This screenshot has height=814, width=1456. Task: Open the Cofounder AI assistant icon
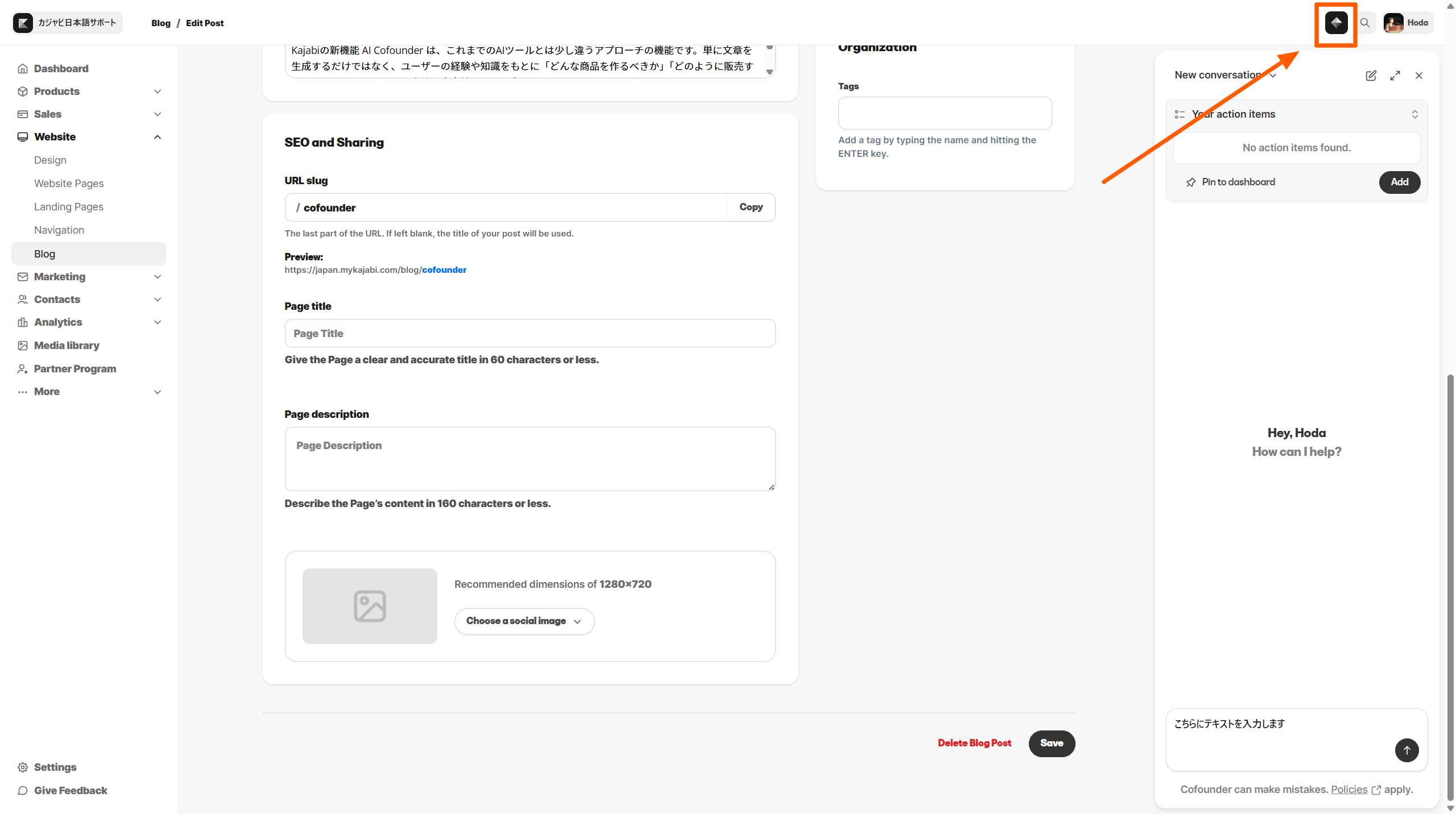(x=1336, y=23)
